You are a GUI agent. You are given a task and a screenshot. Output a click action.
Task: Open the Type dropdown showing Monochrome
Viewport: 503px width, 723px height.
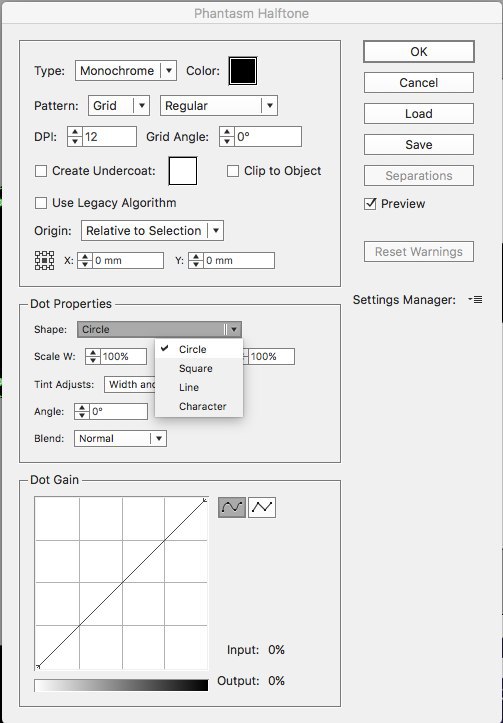click(x=126, y=71)
